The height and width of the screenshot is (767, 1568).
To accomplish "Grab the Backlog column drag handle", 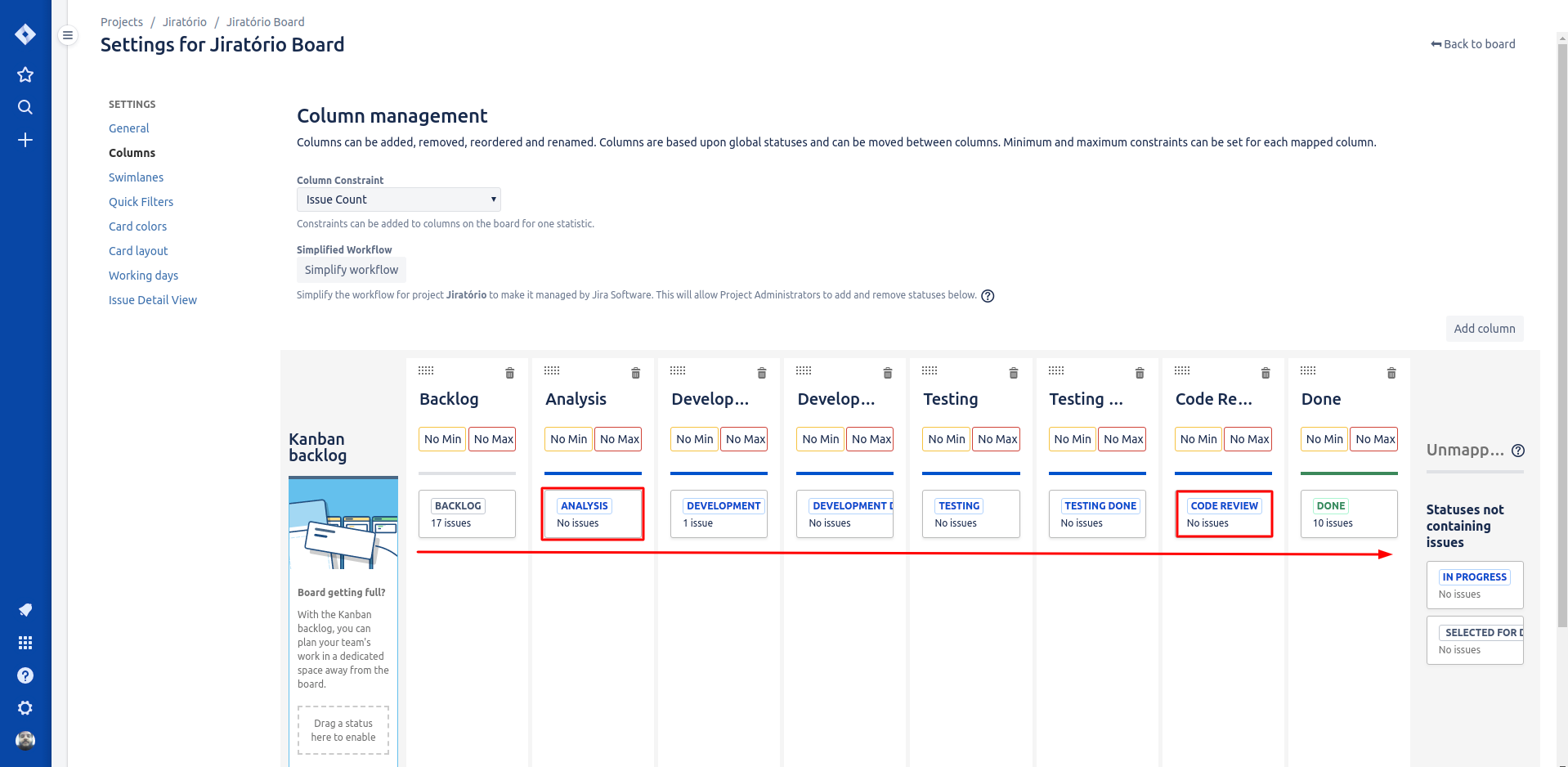I will (426, 370).
